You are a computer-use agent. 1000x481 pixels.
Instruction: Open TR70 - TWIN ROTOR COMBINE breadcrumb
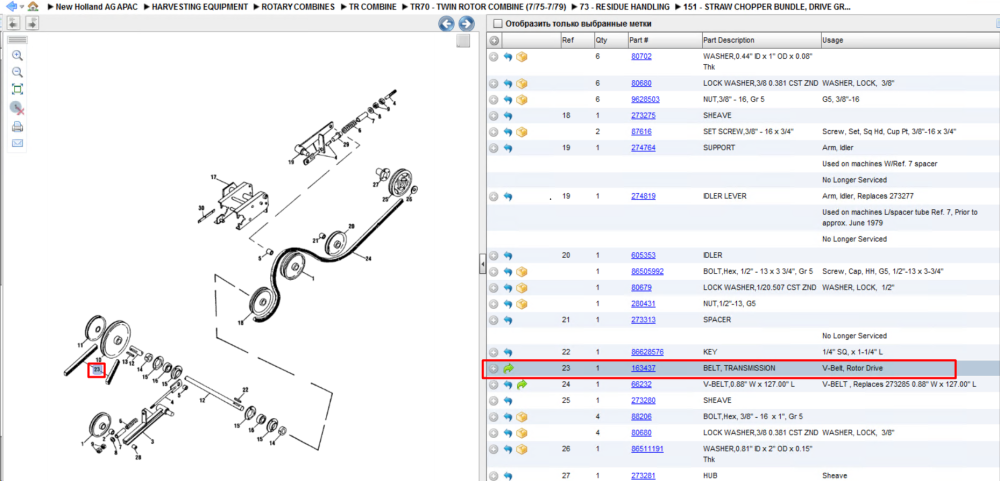coord(487,8)
